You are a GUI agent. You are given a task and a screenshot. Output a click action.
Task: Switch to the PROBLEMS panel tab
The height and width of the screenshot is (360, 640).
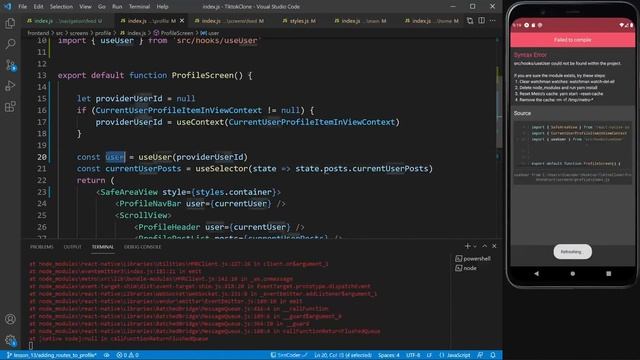pos(42,247)
